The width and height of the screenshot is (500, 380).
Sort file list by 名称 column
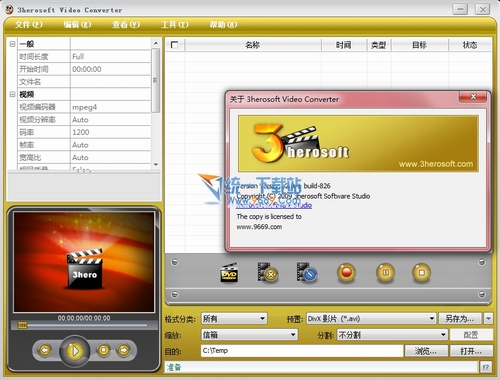253,45
